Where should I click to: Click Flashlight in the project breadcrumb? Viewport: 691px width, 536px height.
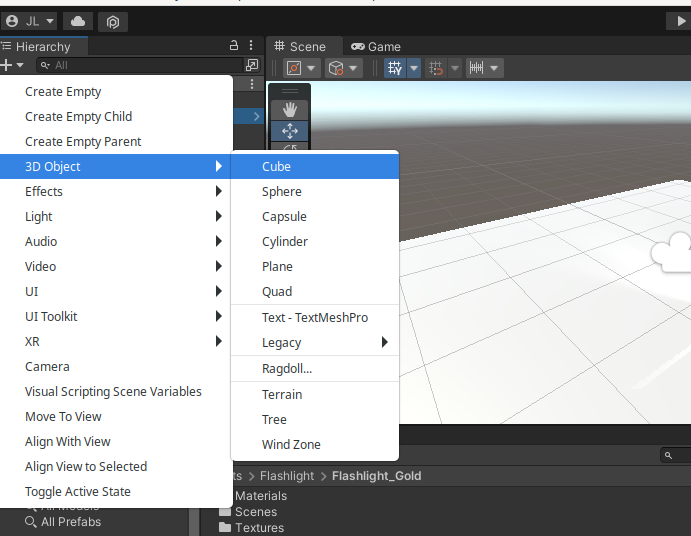point(286,476)
